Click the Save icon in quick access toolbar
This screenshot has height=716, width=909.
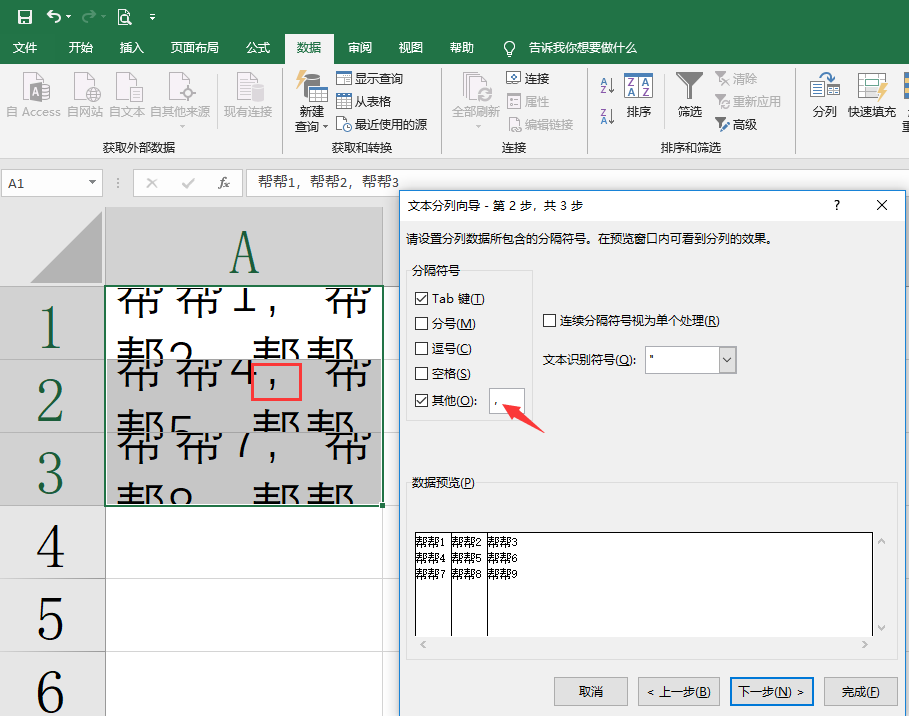pyautogui.click(x=24, y=17)
